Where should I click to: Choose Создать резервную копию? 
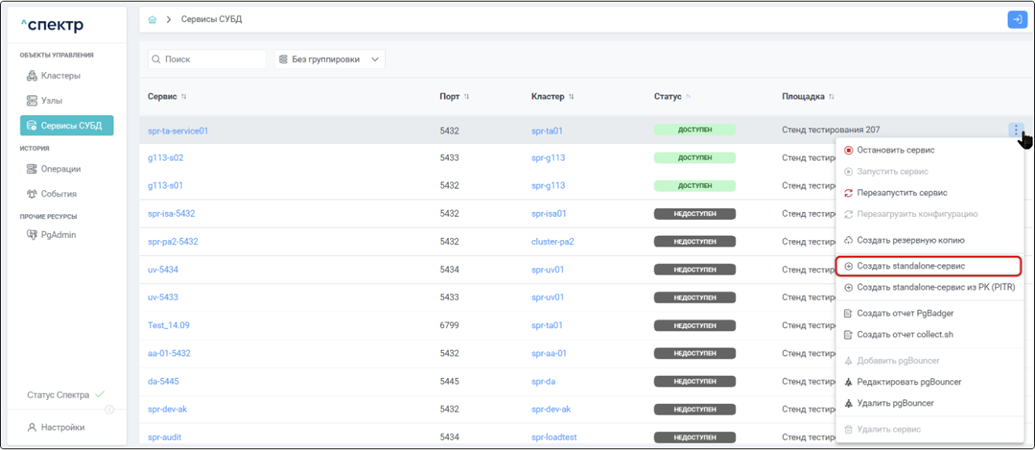pyautogui.click(x=910, y=240)
